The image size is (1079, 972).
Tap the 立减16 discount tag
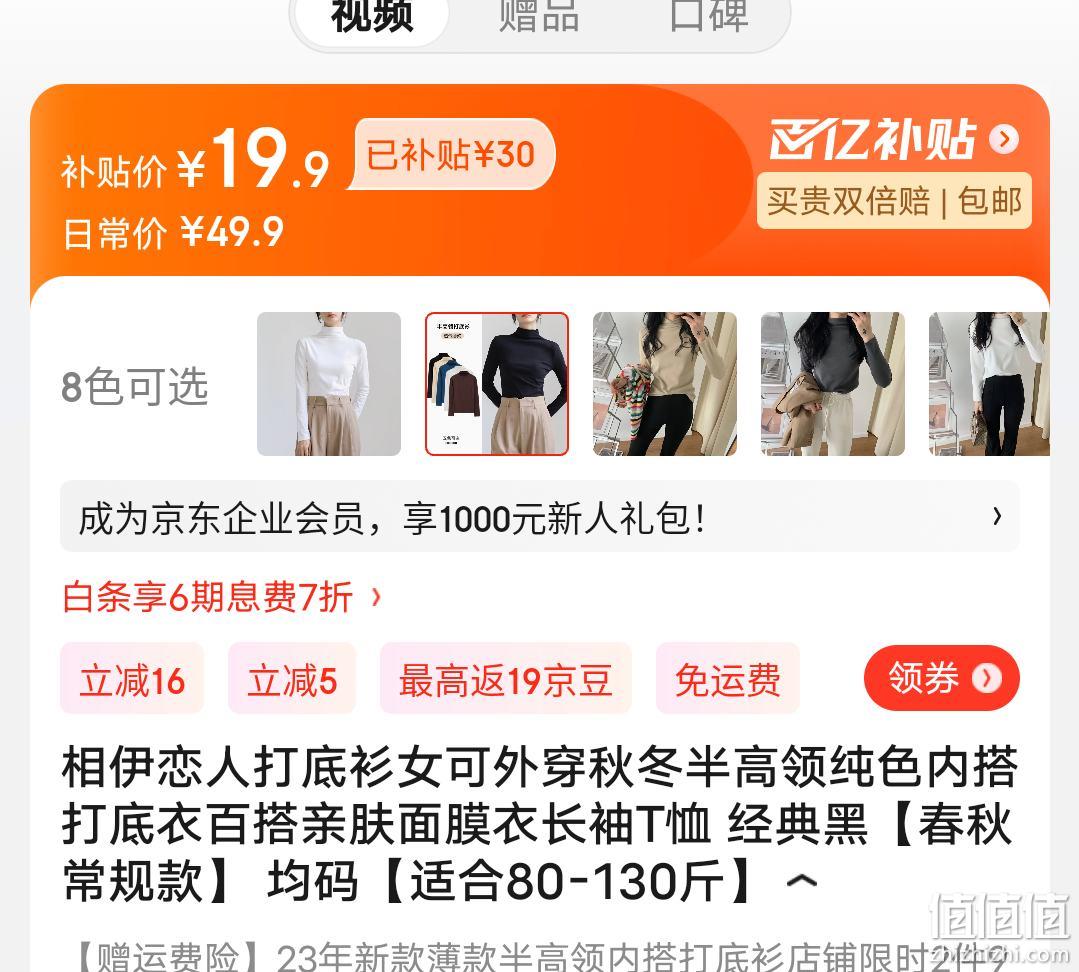[x=132, y=678]
